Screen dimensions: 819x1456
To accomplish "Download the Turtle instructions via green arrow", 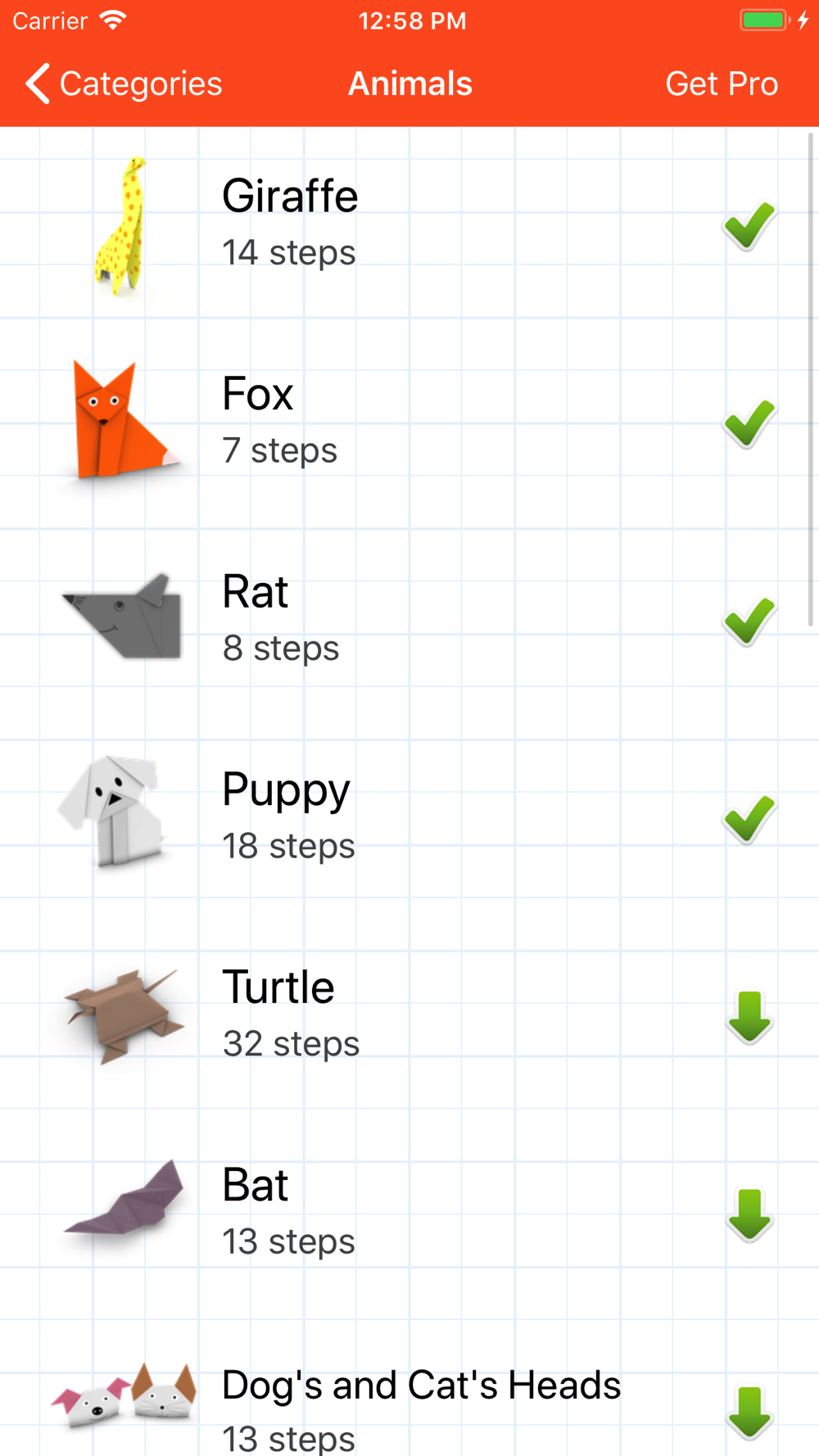I will point(749,1017).
